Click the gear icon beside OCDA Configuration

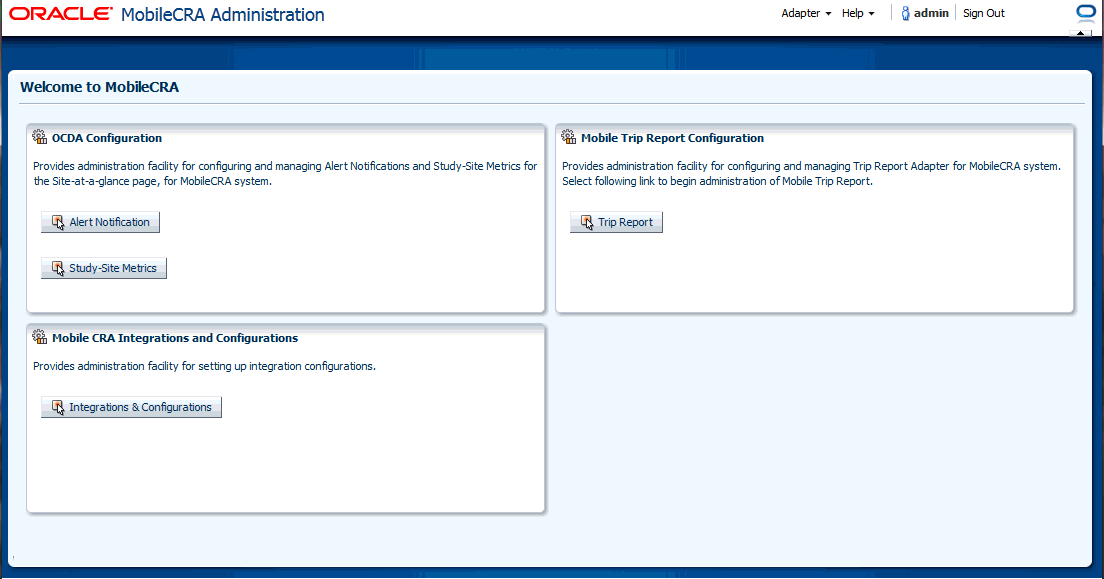pyautogui.click(x=40, y=137)
